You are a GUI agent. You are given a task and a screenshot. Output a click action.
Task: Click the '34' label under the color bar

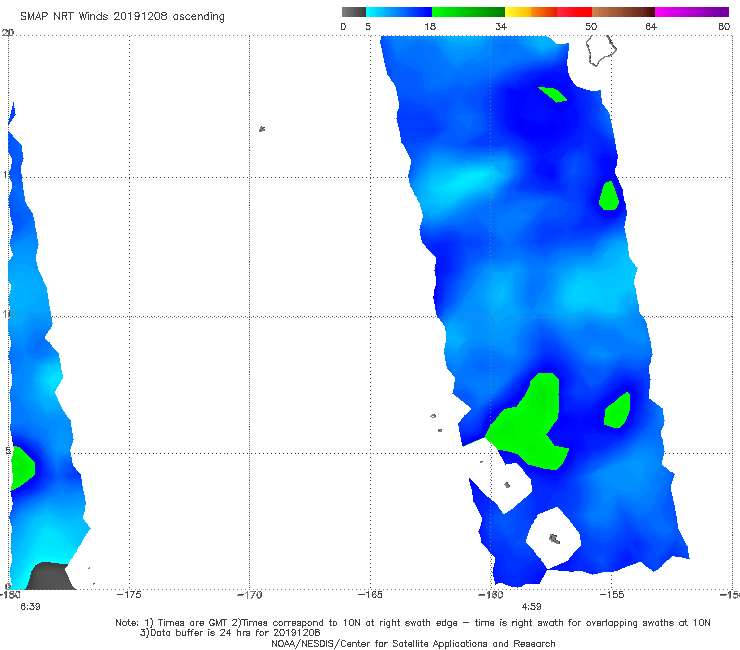(501, 26)
